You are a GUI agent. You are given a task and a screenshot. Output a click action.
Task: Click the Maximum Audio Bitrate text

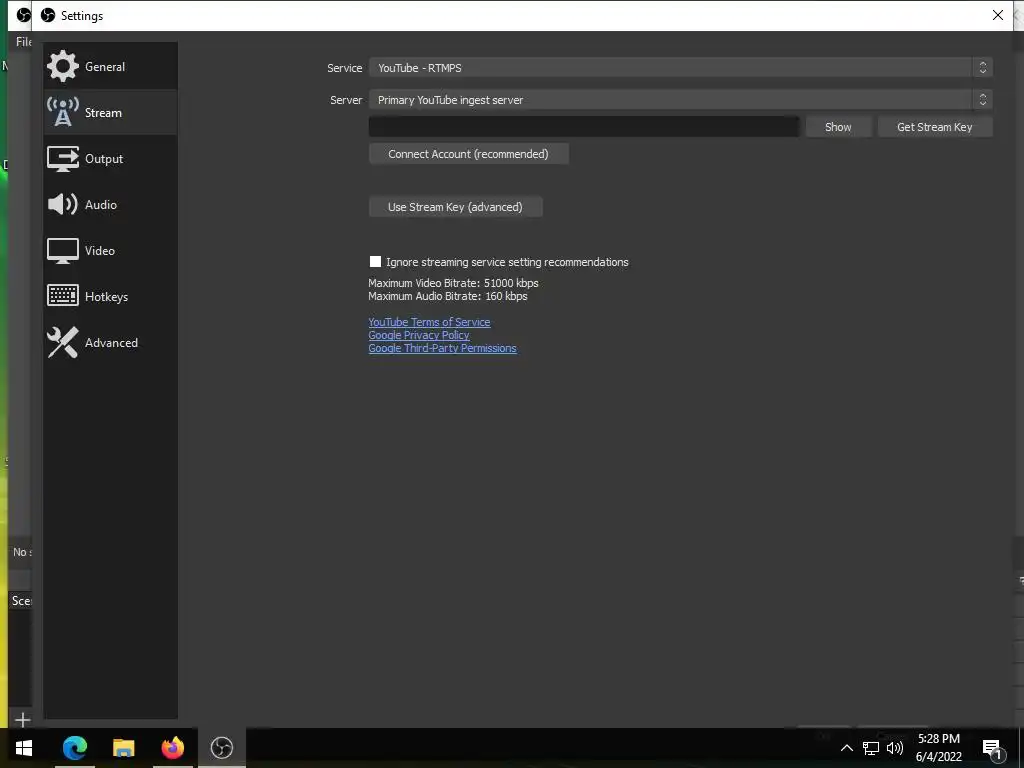(447, 296)
